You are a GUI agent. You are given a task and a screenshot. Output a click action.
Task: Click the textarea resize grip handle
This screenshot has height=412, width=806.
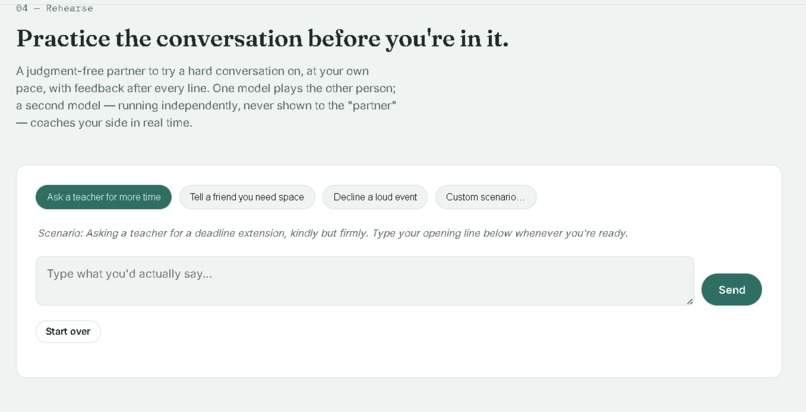pos(690,302)
